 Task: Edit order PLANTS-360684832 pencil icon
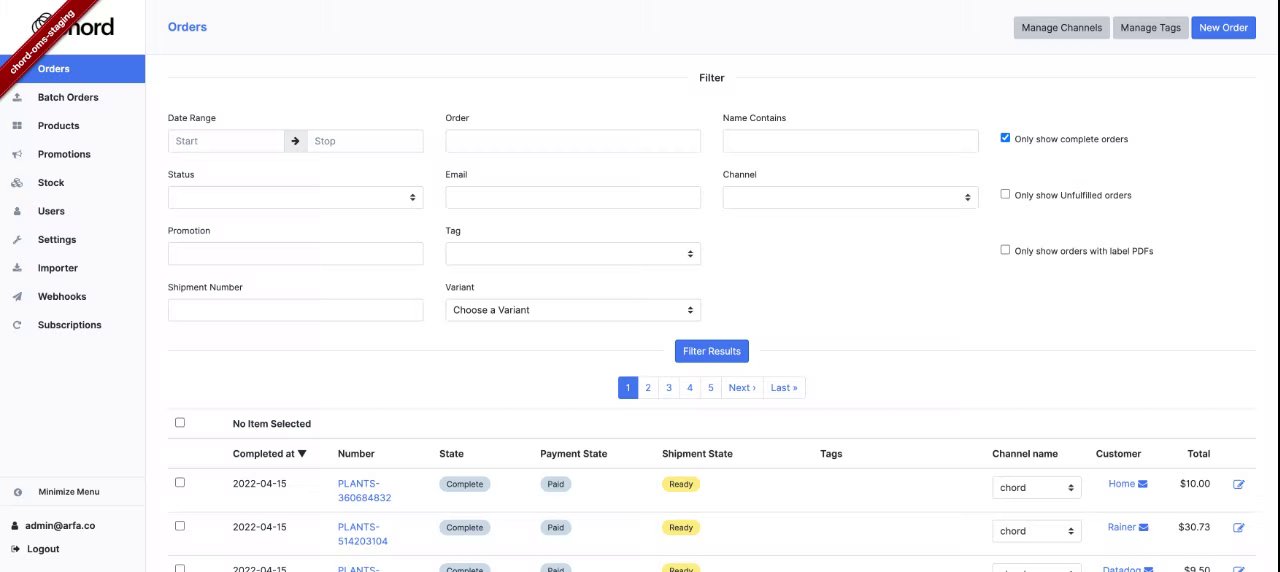1239,484
